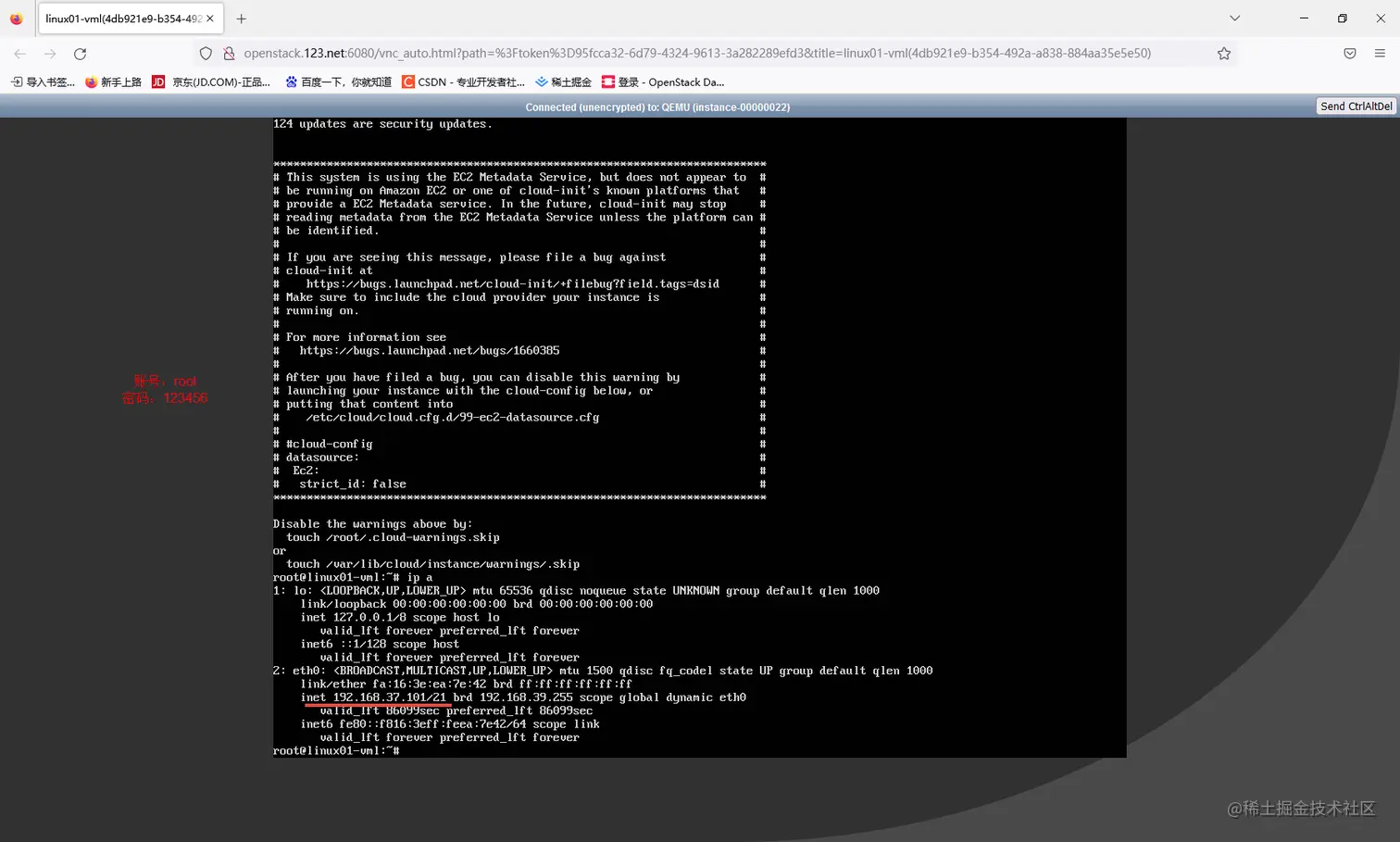Open the Pocket save icon
This screenshot has height=842, width=1400.
click(x=1350, y=54)
